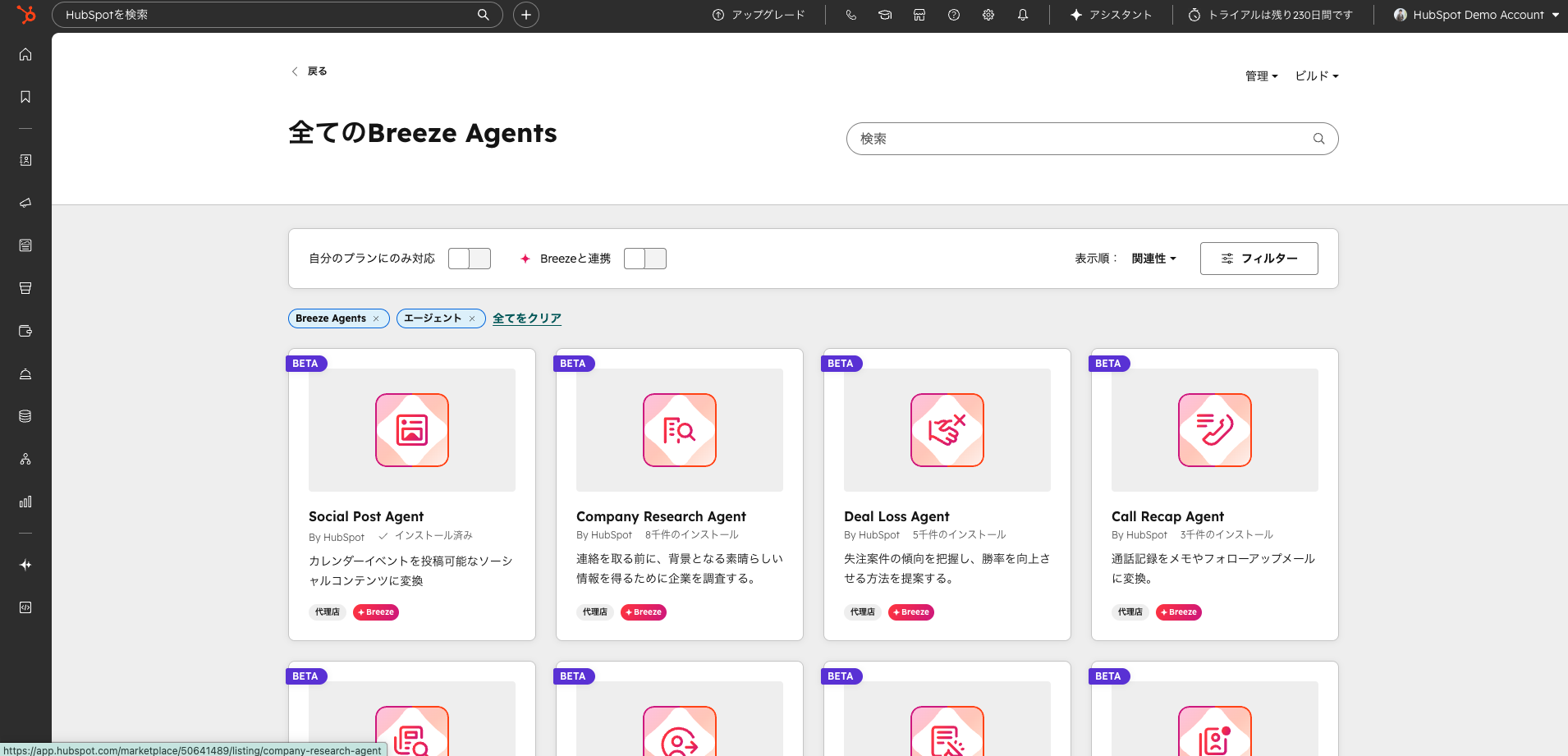Click 8千件のインストール text on Company Research Agent
Screen dimensions: 1568x756
pos(692,535)
